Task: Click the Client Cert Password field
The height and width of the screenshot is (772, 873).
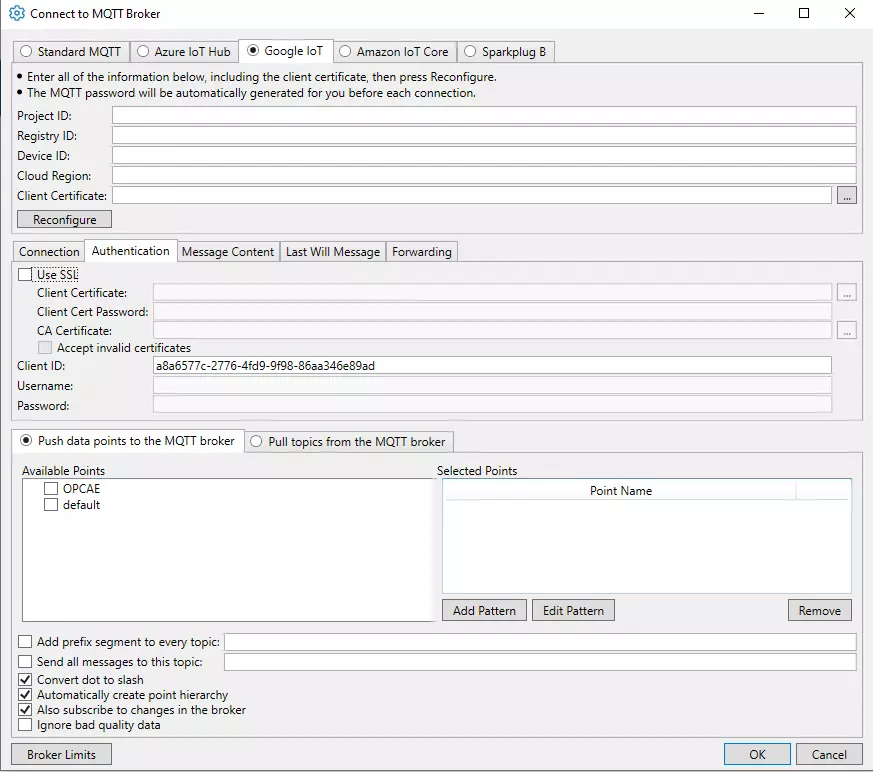Action: (x=492, y=312)
